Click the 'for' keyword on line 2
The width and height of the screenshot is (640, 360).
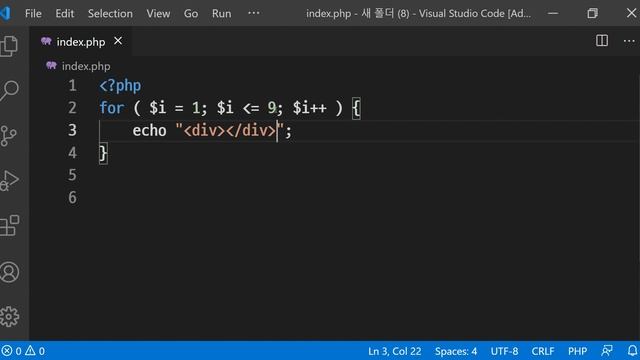(x=111, y=108)
